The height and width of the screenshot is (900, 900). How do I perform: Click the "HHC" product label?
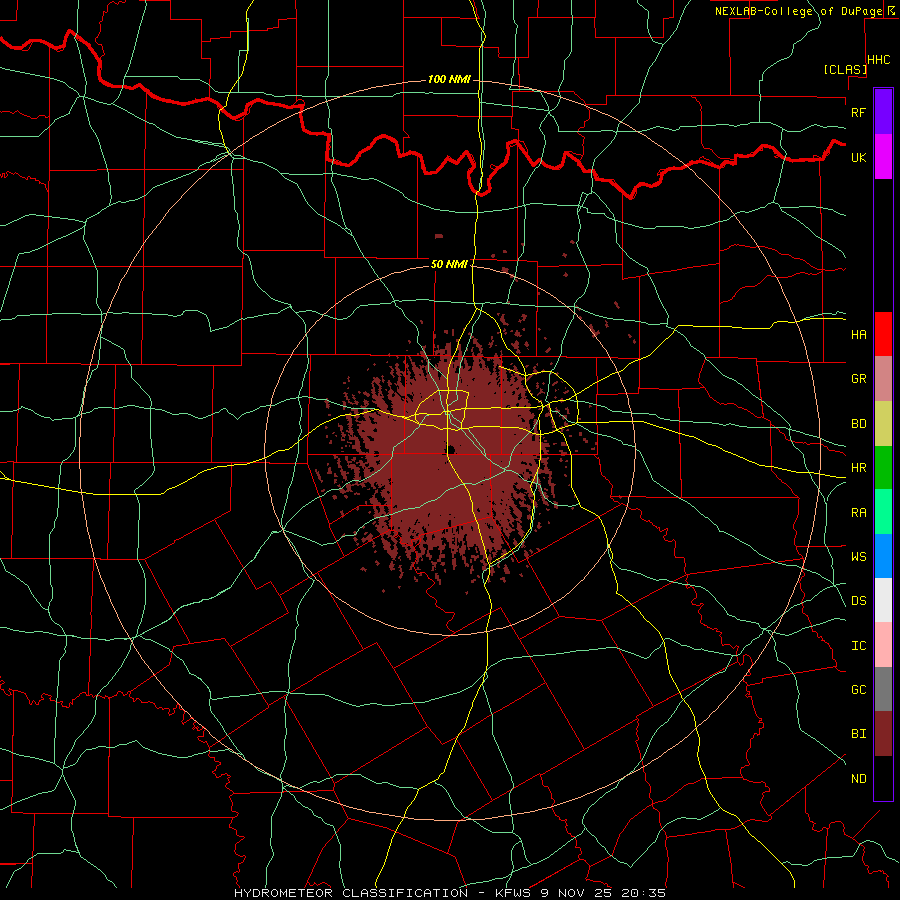click(879, 60)
